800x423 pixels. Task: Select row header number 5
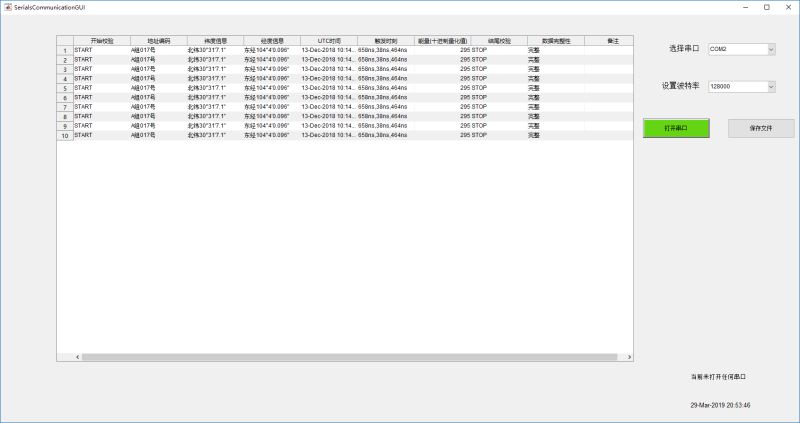click(65, 88)
